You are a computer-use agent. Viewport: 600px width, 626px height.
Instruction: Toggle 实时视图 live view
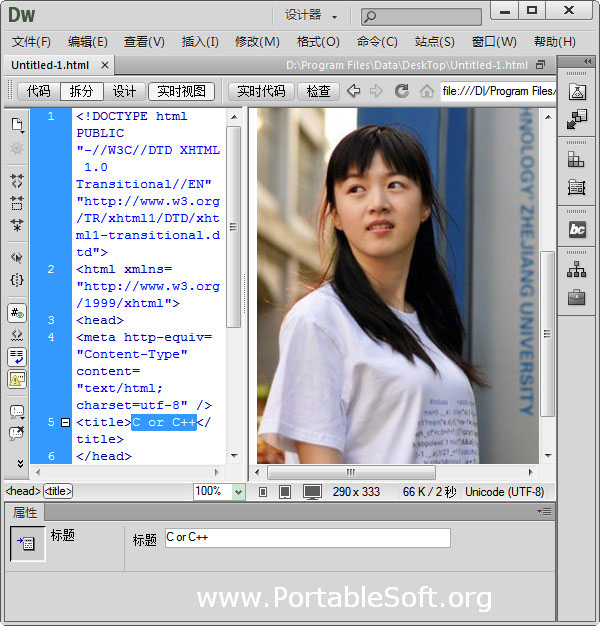coord(182,91)
